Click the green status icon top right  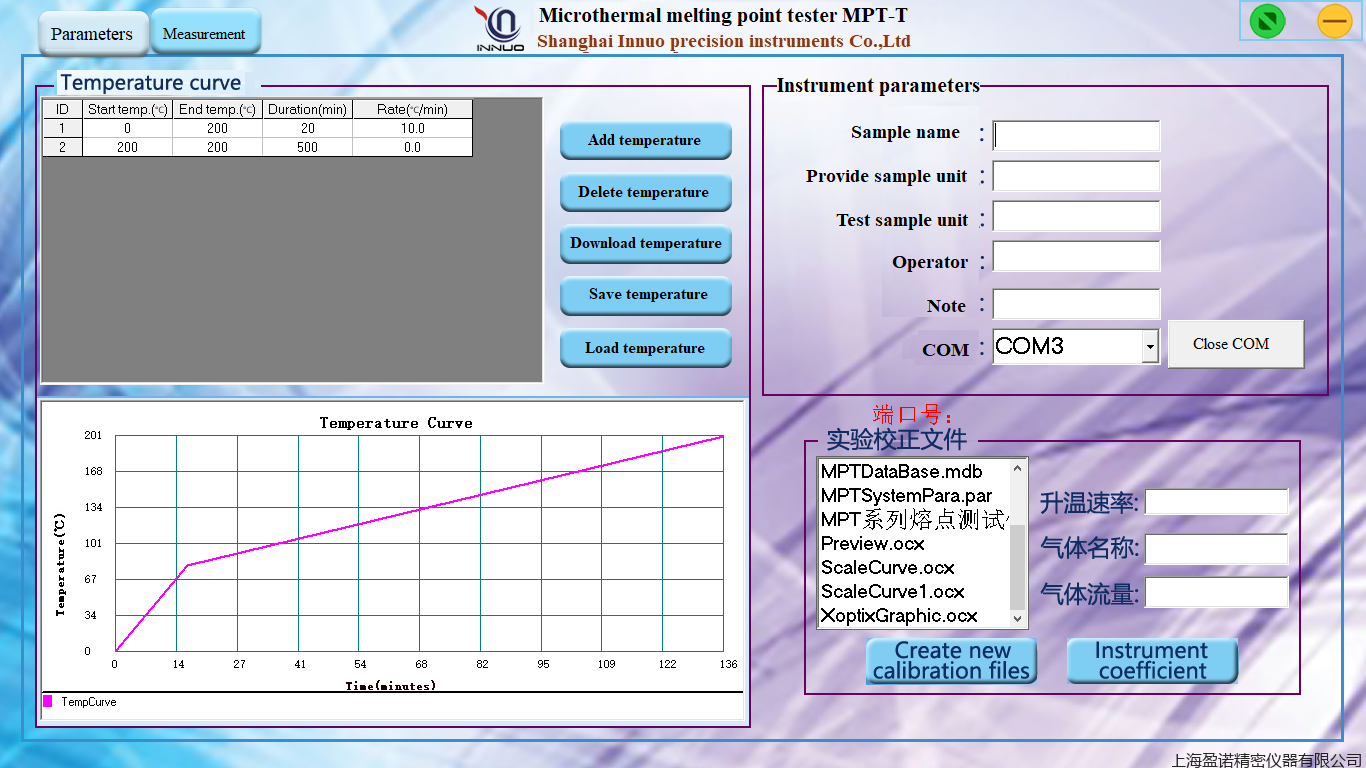1266,20
